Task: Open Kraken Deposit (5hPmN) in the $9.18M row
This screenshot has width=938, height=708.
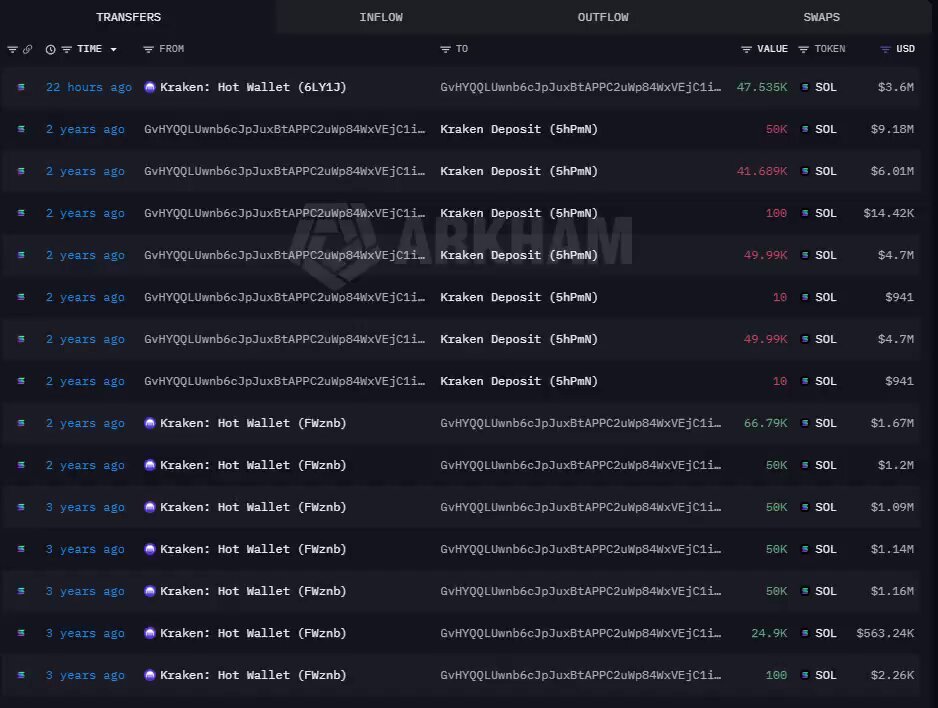Action: (x=519, y=129)
